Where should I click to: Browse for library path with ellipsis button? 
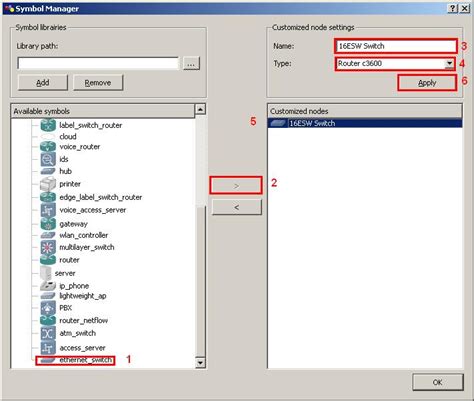tap(191, 63)
